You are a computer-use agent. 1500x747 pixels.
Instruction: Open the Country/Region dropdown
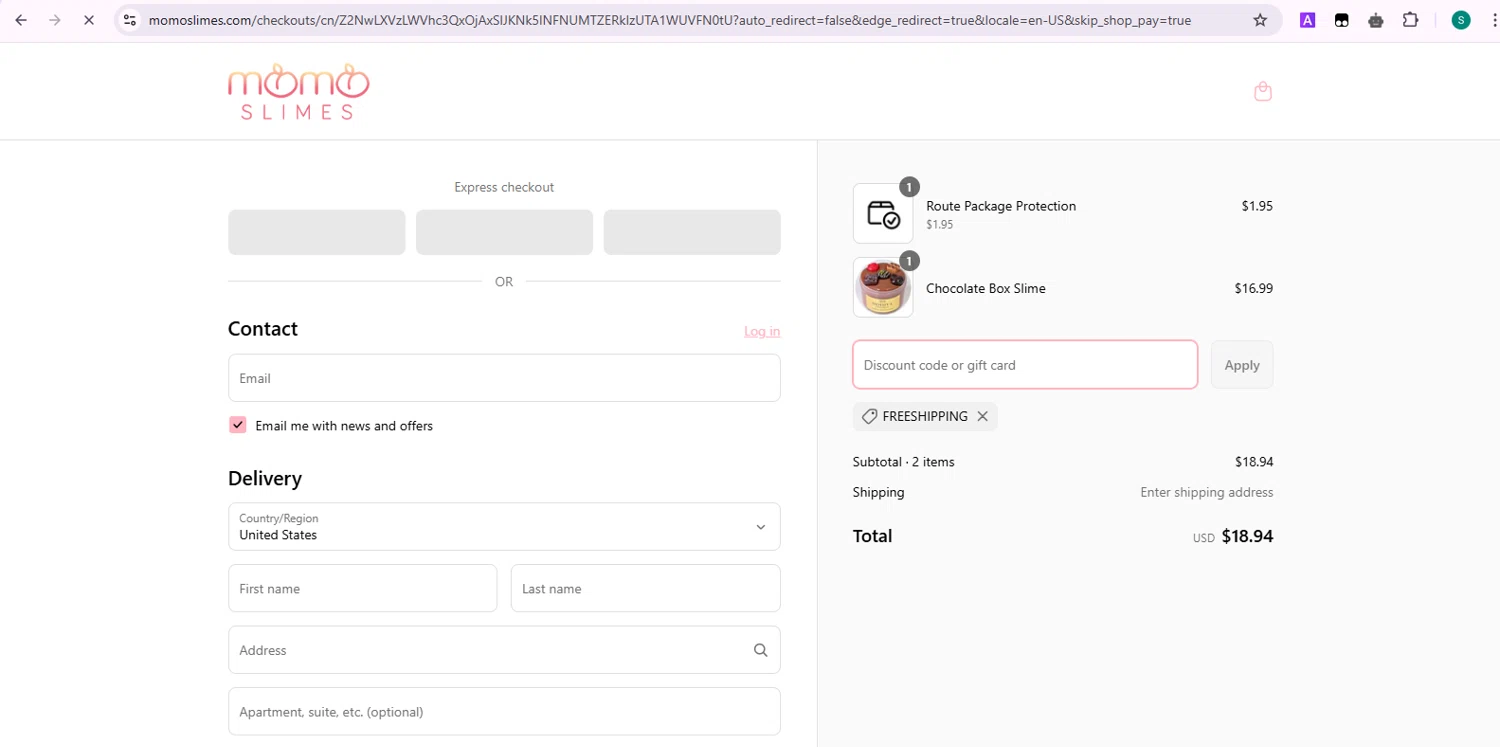pos(504,527)
